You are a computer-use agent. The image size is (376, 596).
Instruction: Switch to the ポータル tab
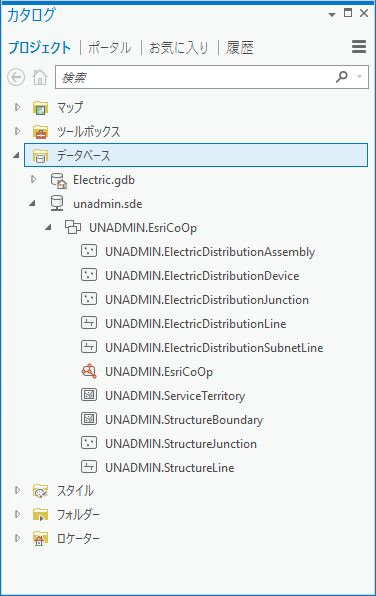110,48
